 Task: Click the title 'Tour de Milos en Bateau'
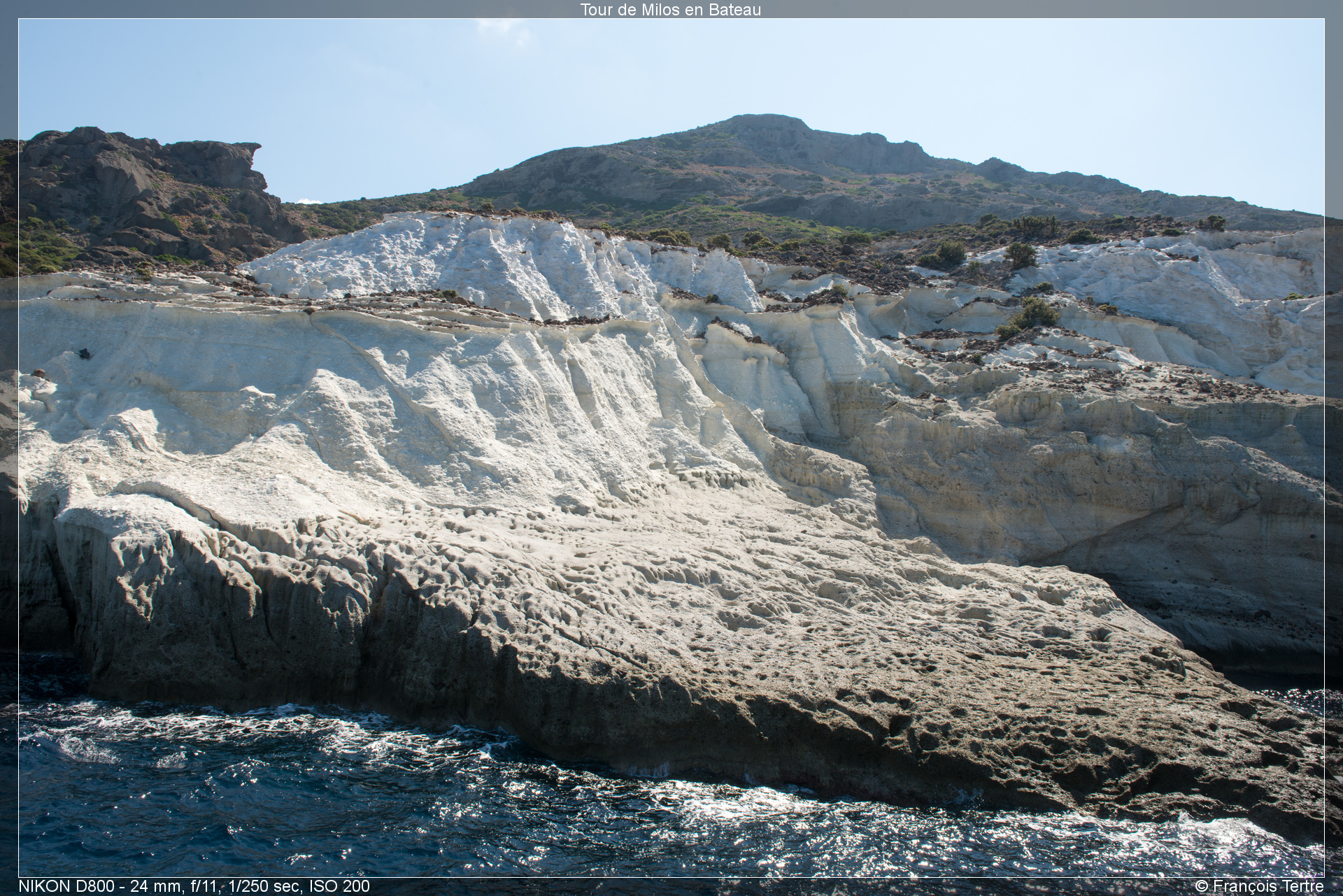click(x=670, y=10)
